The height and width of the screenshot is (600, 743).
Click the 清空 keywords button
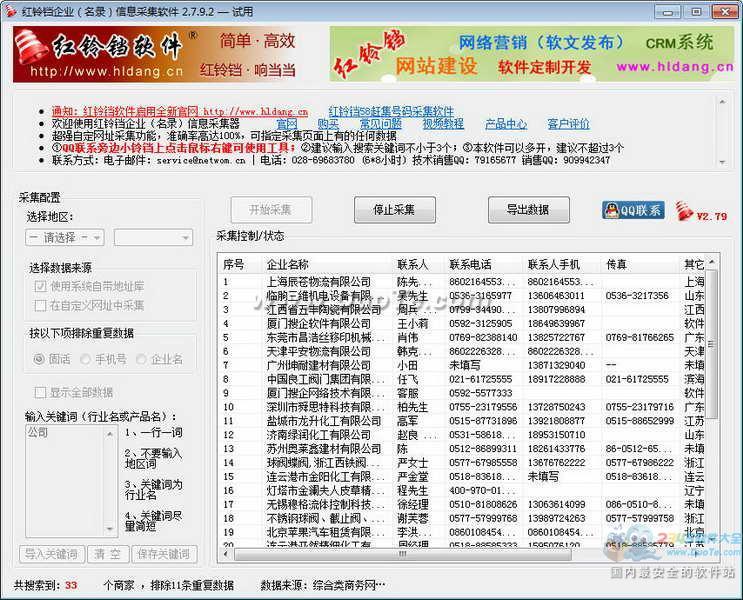108,554
